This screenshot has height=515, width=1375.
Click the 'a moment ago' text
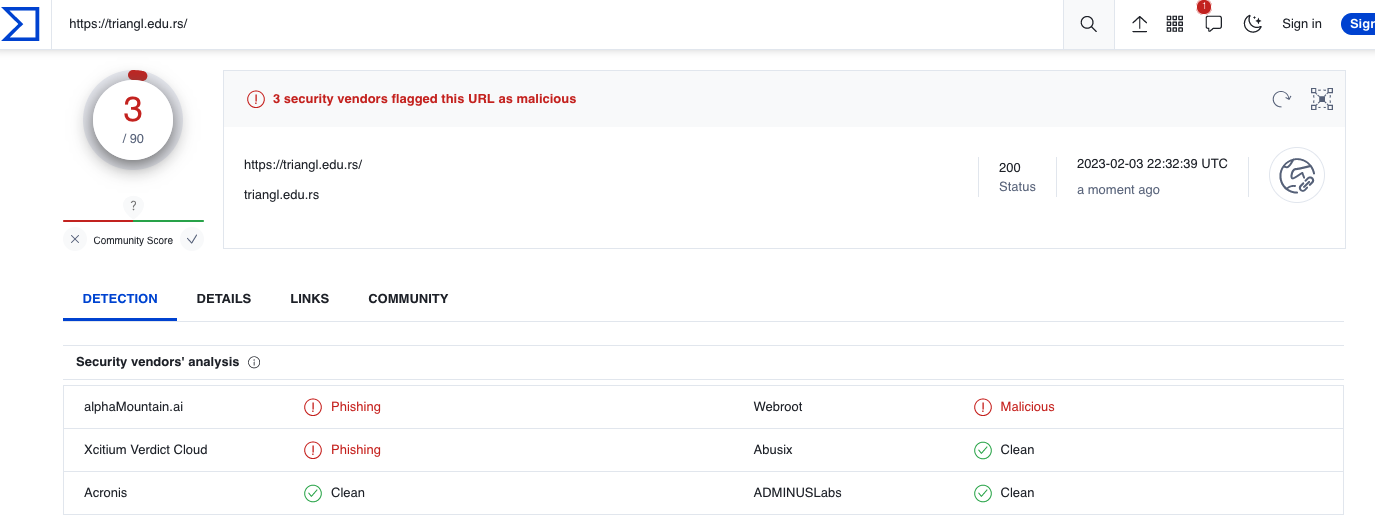coord(1118,190)
